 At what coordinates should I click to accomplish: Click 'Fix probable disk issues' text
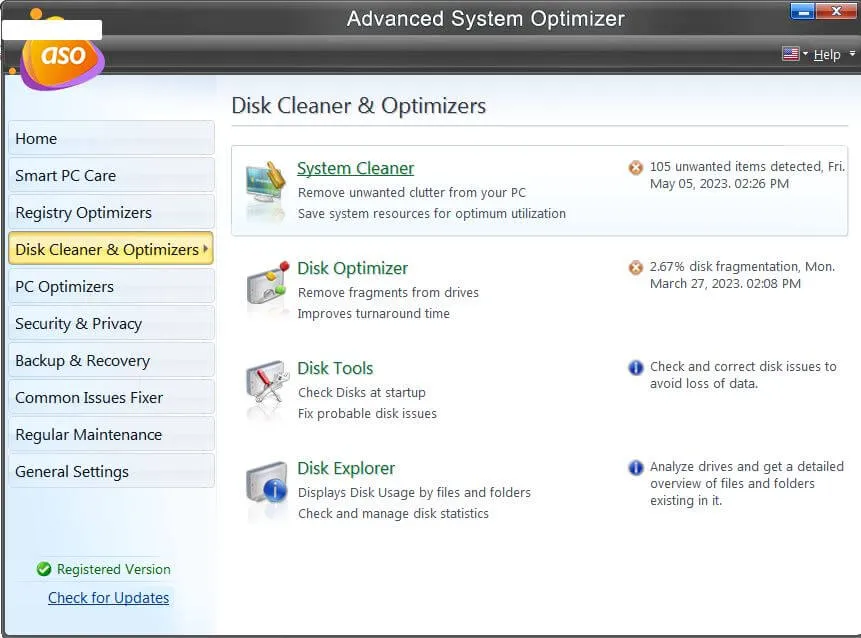(x=367, y=413)
